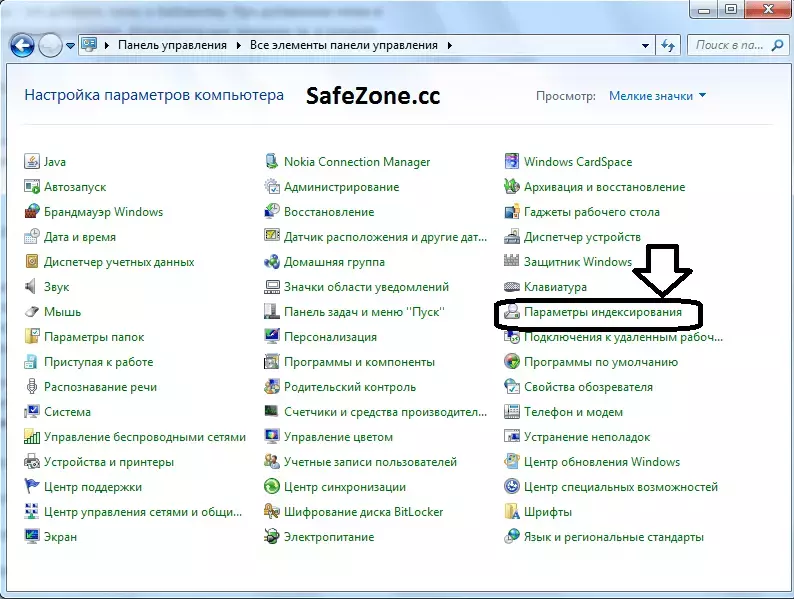Open Диспетчер учетных данных link
Screen dimensions: 794x599
119,262
